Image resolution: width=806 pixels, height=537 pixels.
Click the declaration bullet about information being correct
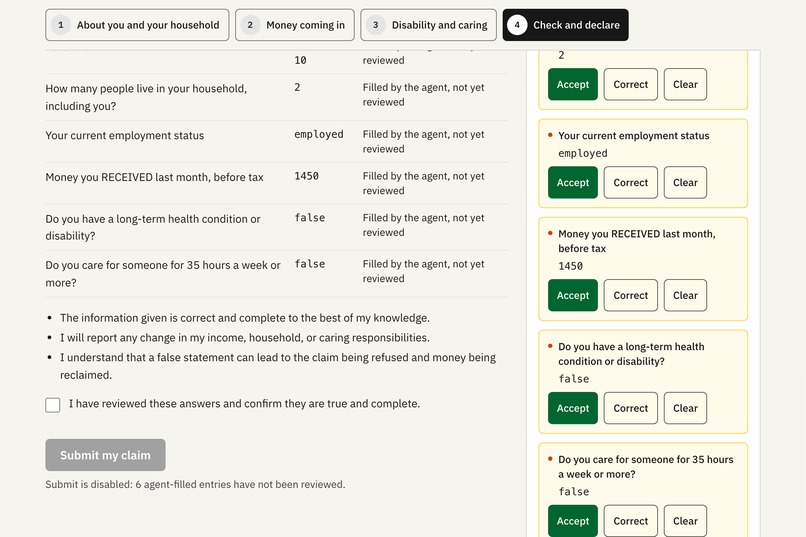tap(245, 318)
